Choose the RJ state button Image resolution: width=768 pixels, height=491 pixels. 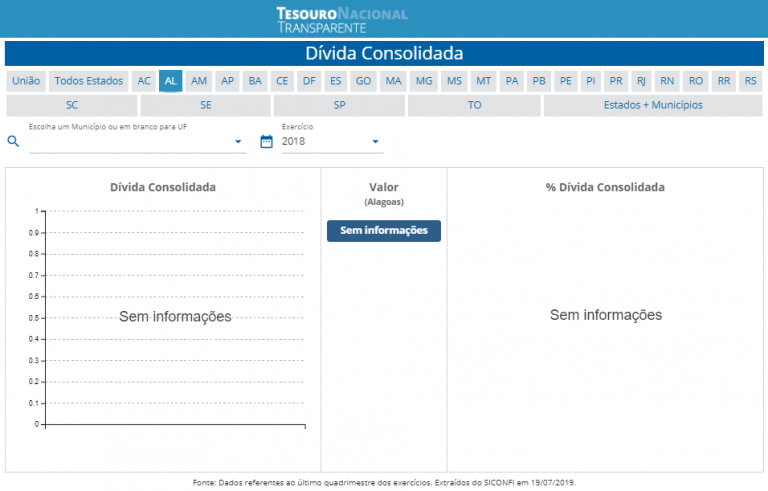[x=641, y=81]
